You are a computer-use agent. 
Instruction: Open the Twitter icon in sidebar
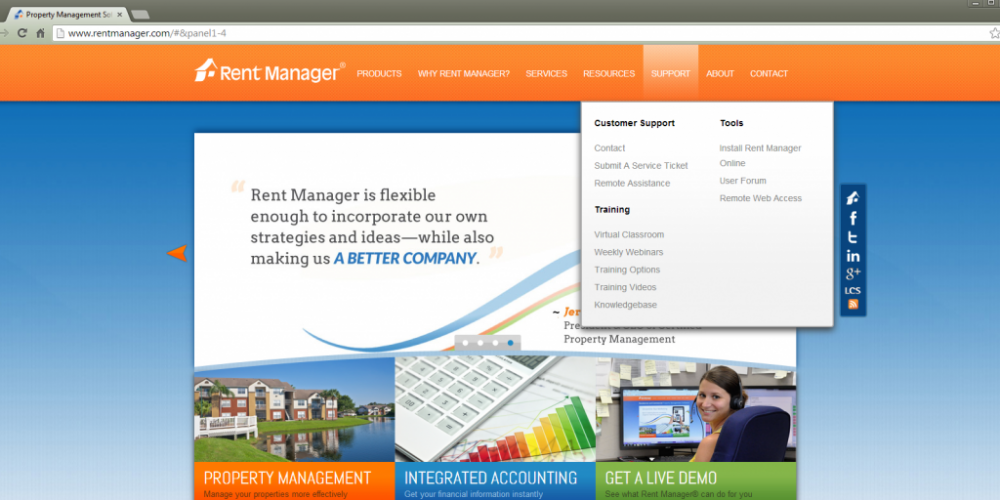point(853,237)
